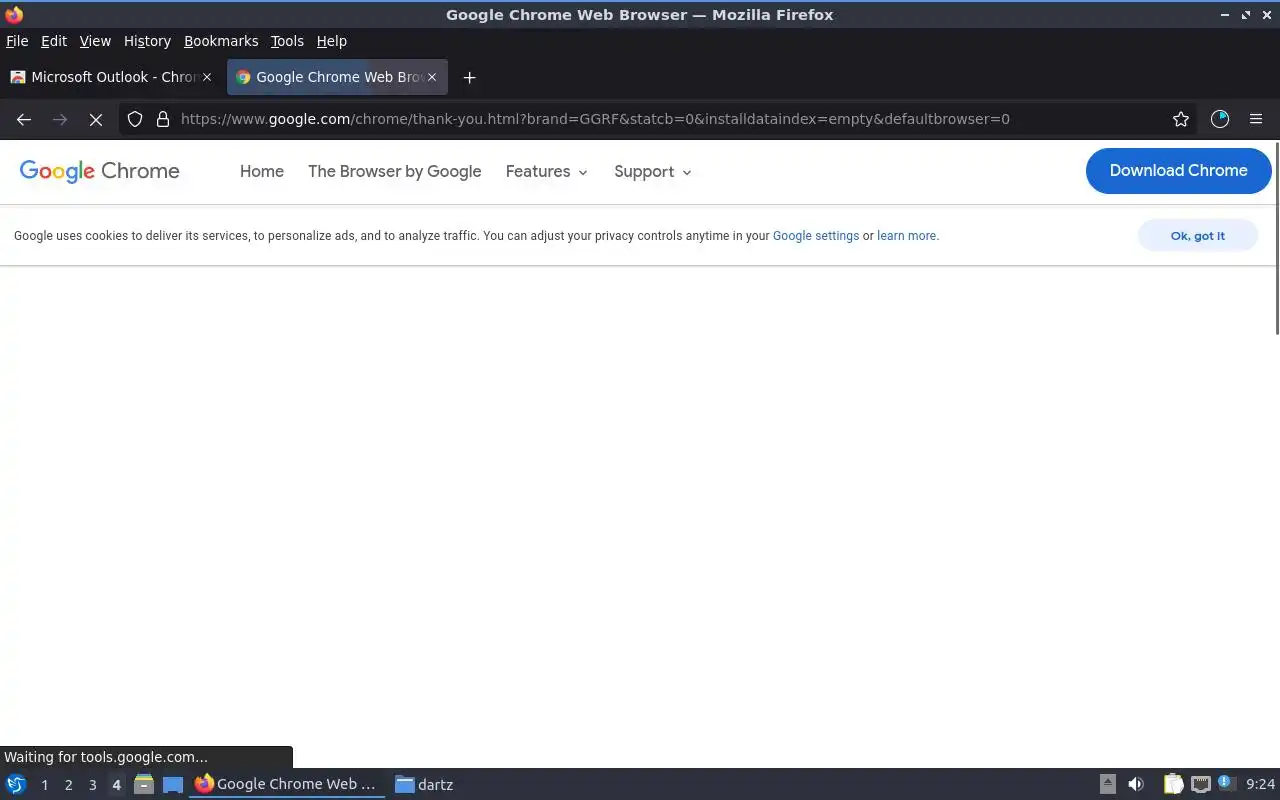The height and width of the screenshot is (800, 1280).
Task: Expand the Support dropdown
Action: click(x=653, y=171)
